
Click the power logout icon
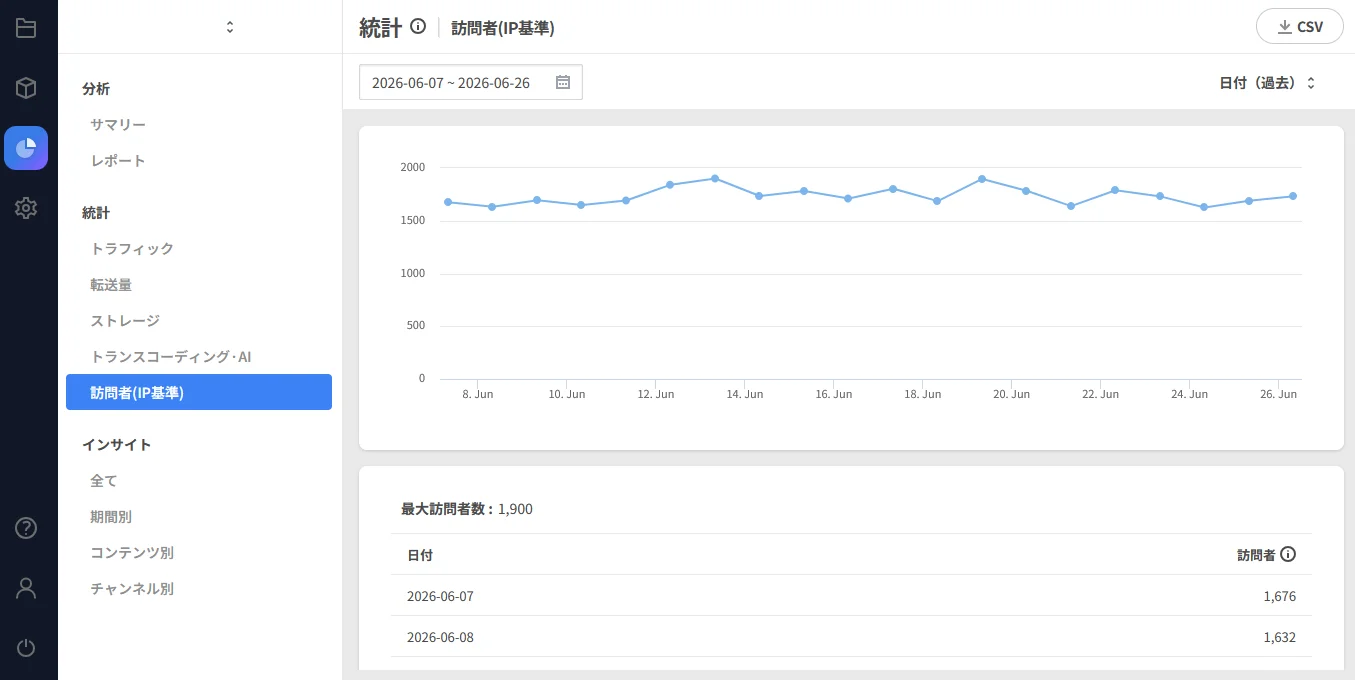26,648
